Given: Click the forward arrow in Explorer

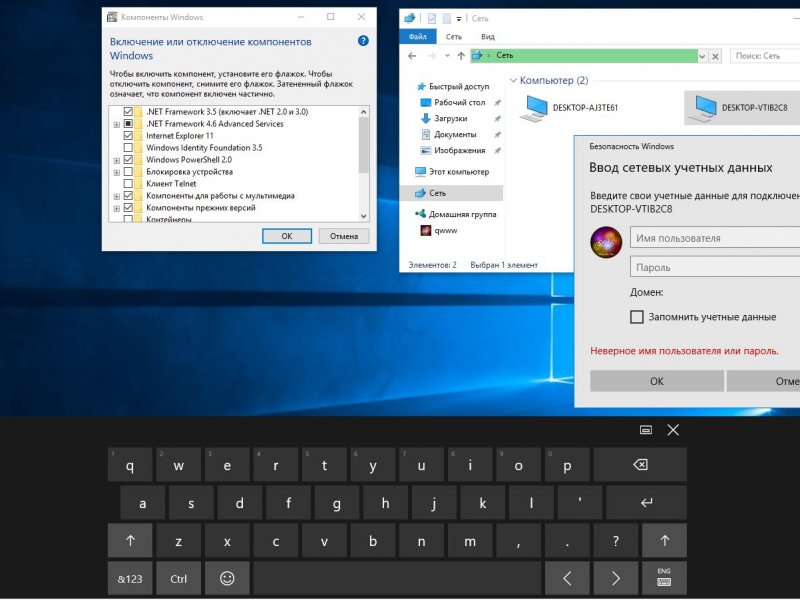Looking at the screenshot, I should pos(432,56).
